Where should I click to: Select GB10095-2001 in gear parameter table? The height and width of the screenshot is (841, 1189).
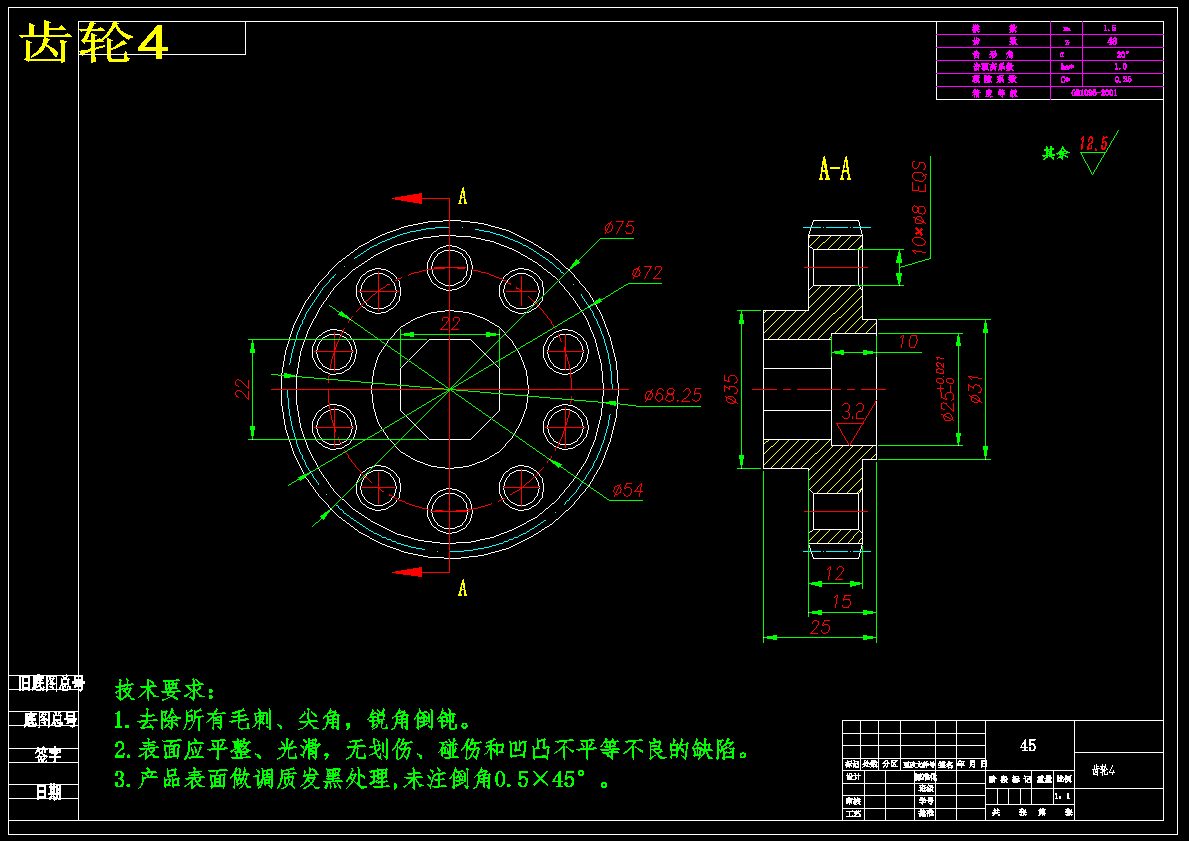pos(1093,93)
